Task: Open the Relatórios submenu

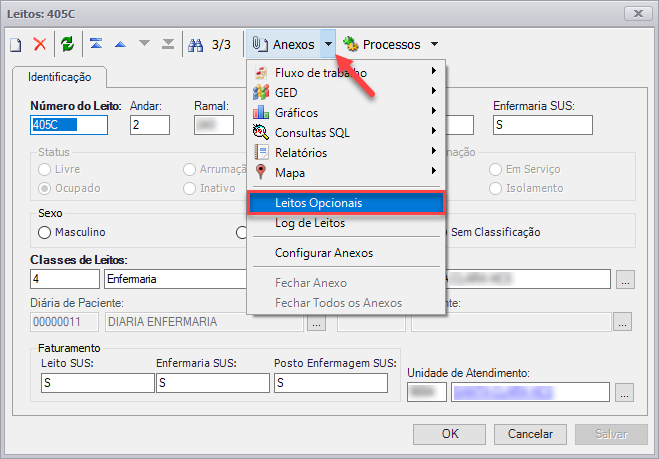Action: (x=346, y=152)
